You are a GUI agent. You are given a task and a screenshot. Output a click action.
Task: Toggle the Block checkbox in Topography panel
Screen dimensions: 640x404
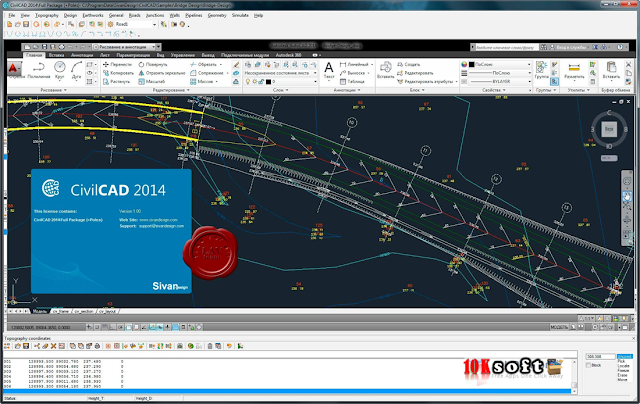pyautogui.click(x=589, y=365)
